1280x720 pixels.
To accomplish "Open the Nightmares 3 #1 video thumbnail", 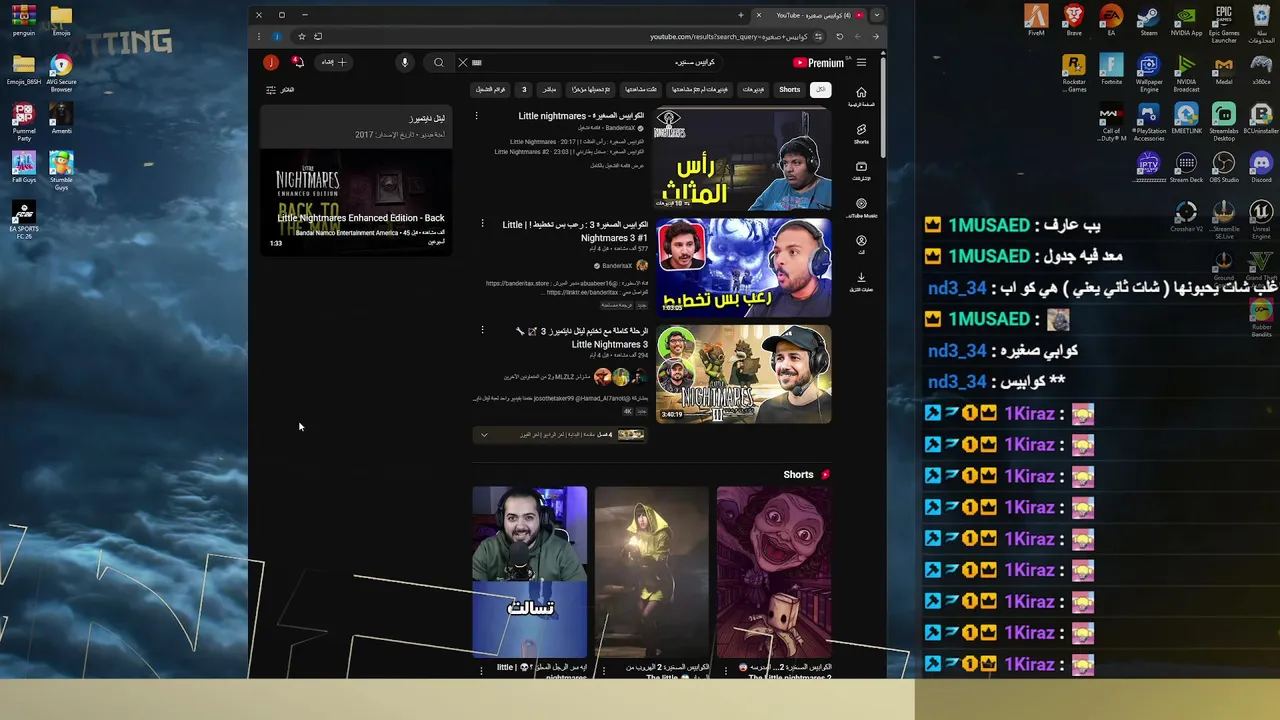I will click(x=743, y=267).
